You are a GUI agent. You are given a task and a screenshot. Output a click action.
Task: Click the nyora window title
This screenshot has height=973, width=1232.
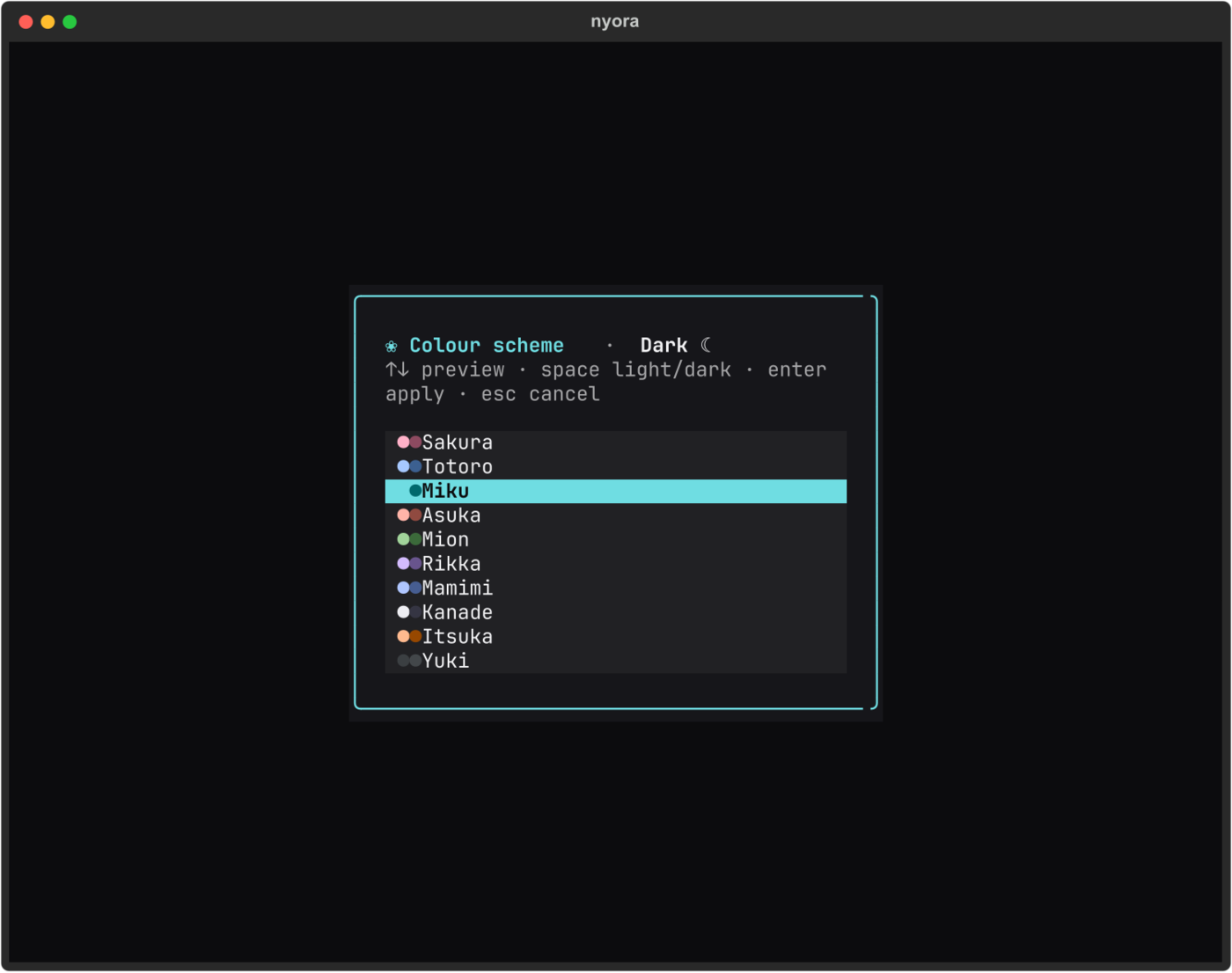(x=615, y=21)
